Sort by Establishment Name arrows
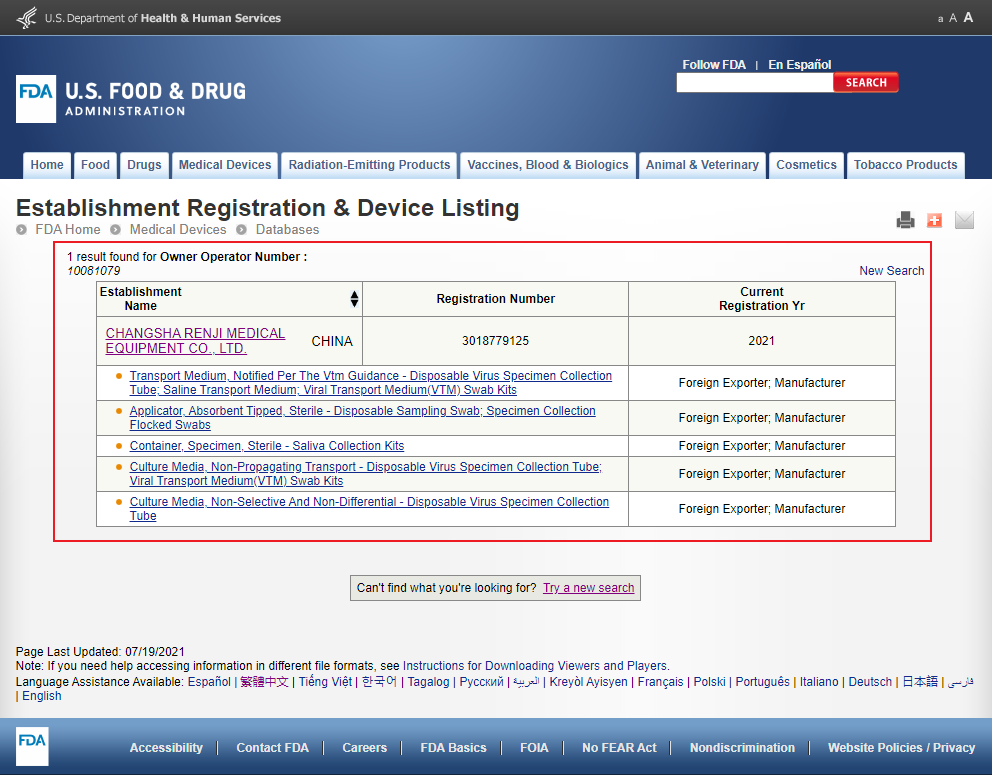 point(354,299)
